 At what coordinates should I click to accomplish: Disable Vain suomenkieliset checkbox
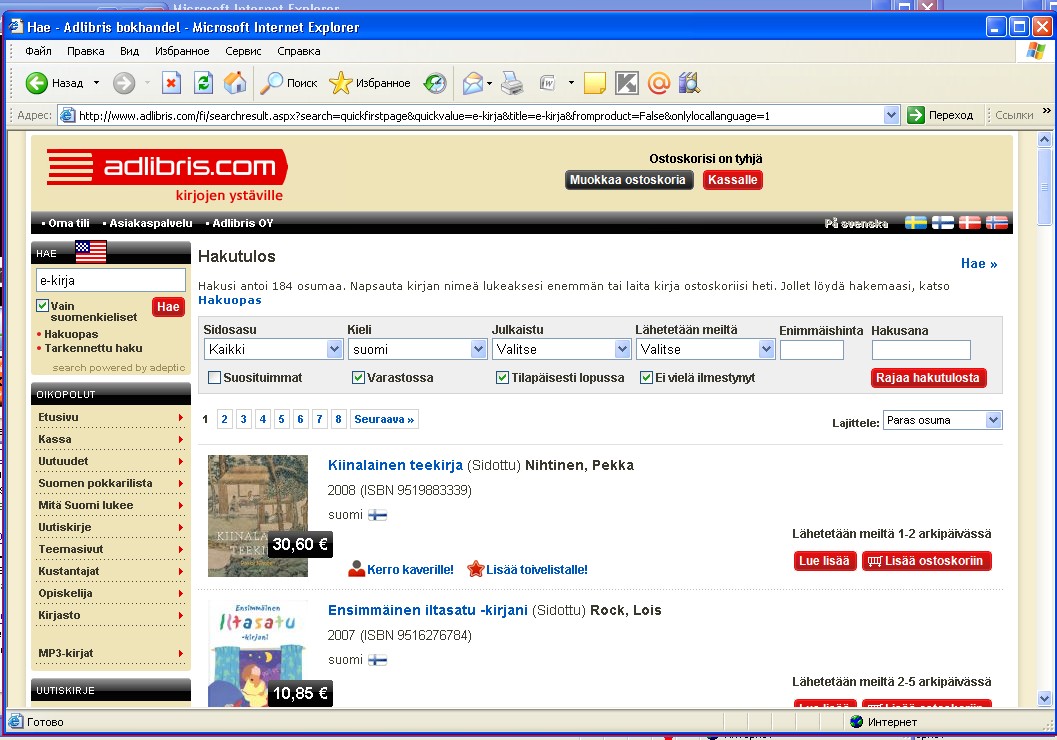point(43,306)
